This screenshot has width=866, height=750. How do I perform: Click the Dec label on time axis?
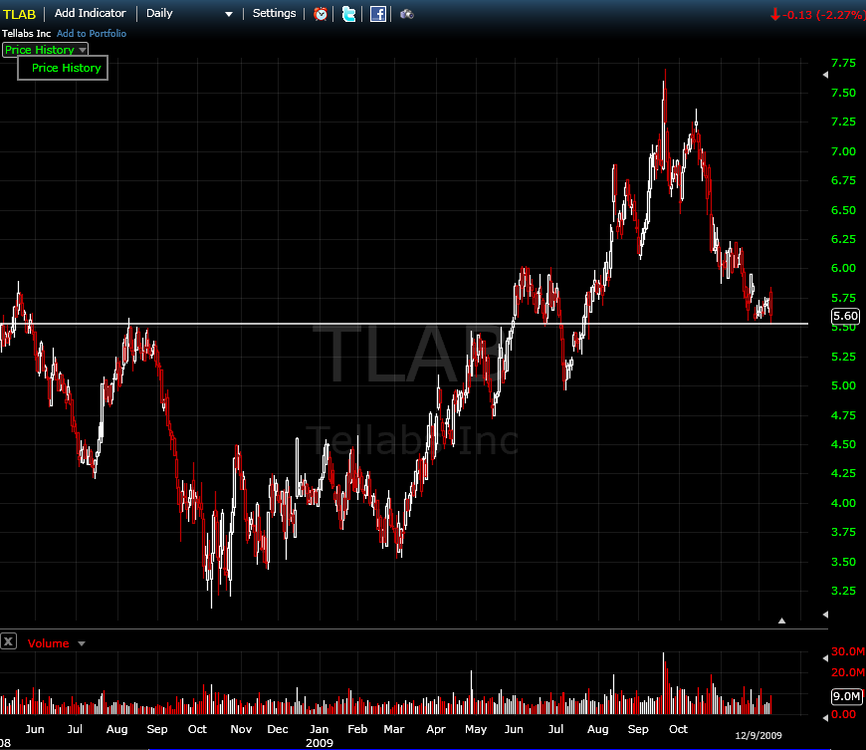pyautogui.click(x=277, y=729)
